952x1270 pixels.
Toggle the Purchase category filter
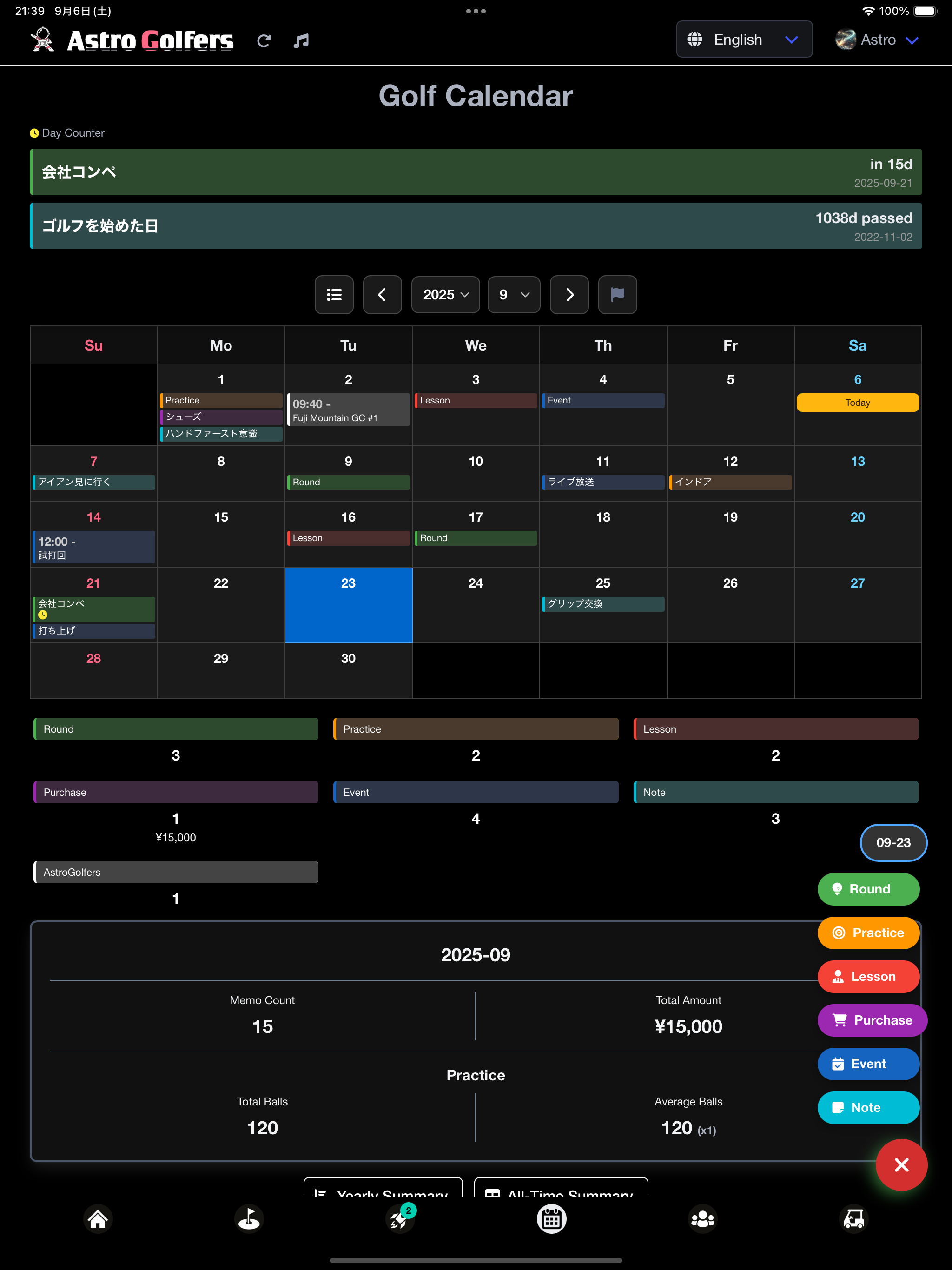coord(176,792)
